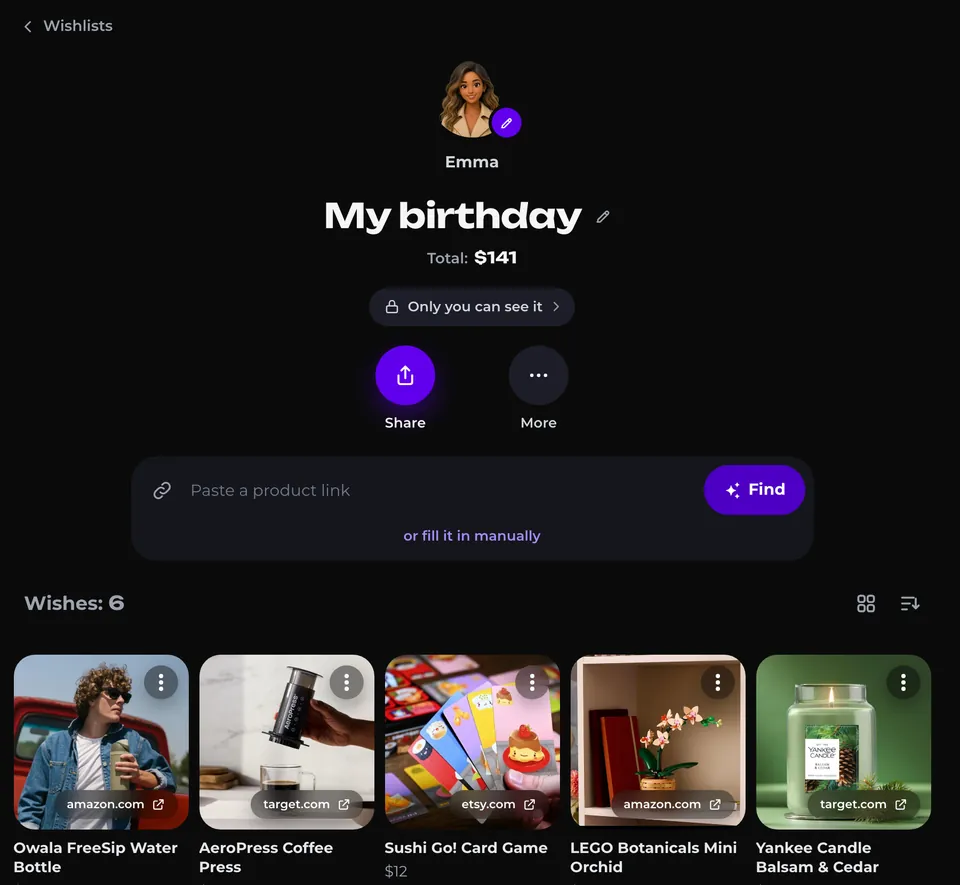
Task: Switch to grid view layout
Action: tap(866, 603)
